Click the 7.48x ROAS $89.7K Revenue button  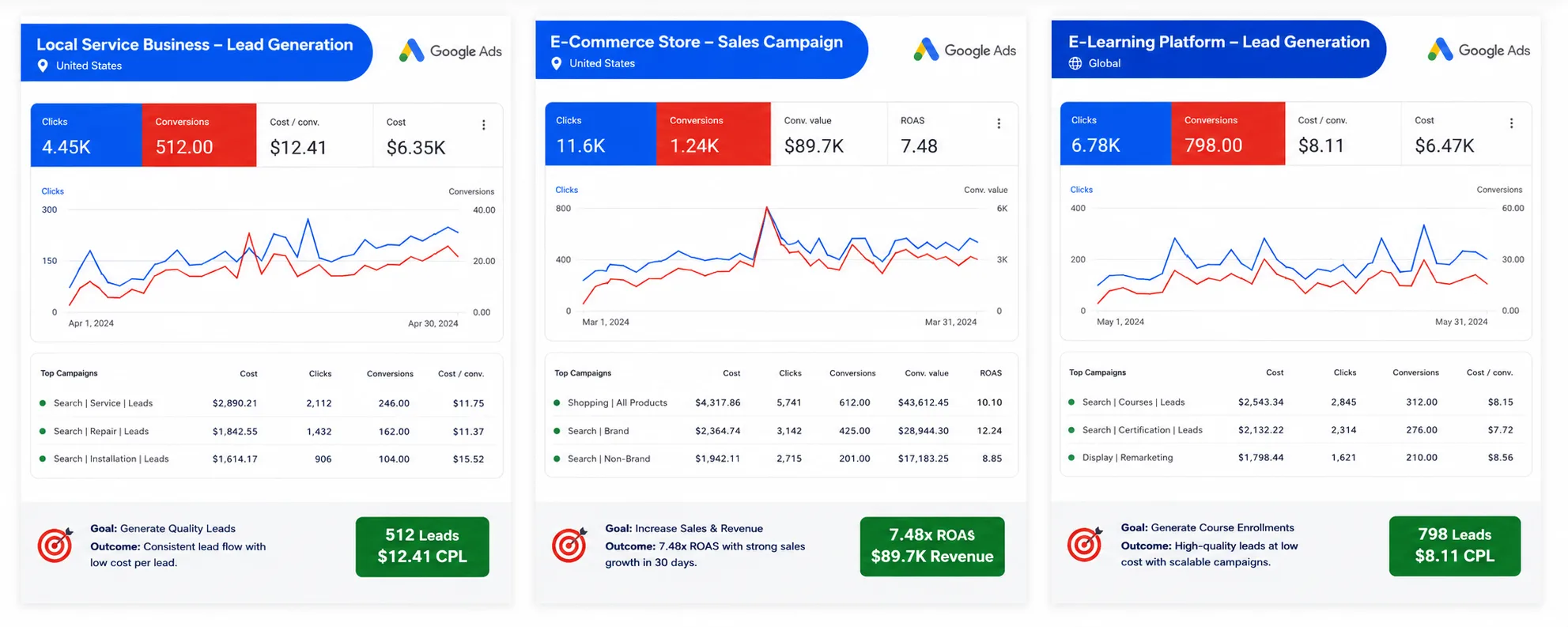(932, 546)
